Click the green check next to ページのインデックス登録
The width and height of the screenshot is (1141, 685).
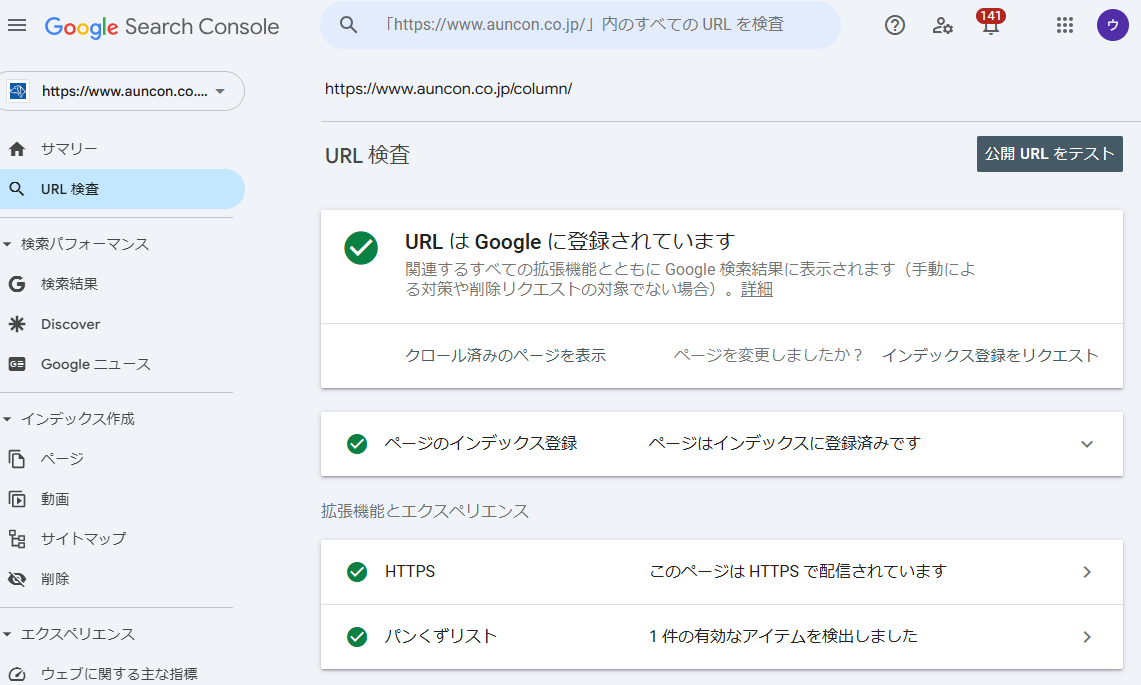[x=357, y=443]
